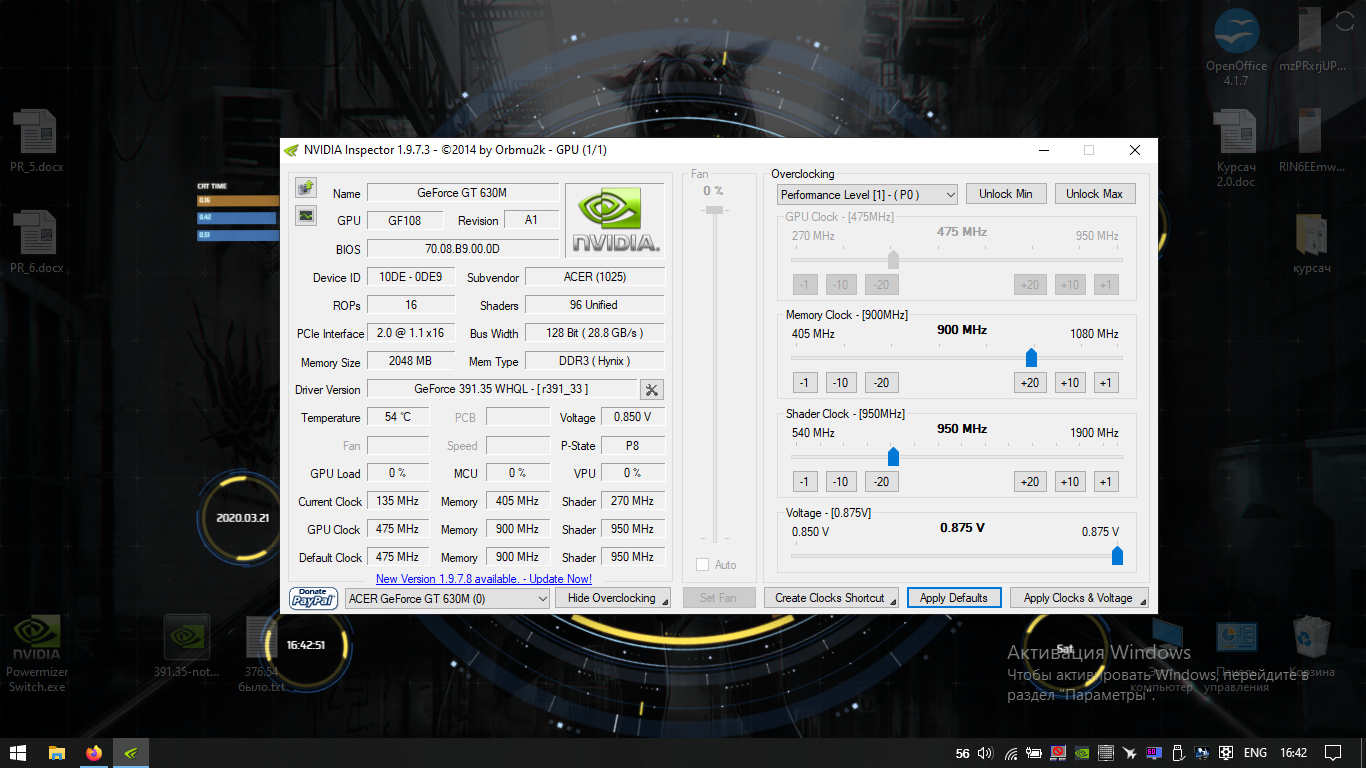
Task: Click the Mem Type value DDR3 ( Hynix )
Action: 595,361
